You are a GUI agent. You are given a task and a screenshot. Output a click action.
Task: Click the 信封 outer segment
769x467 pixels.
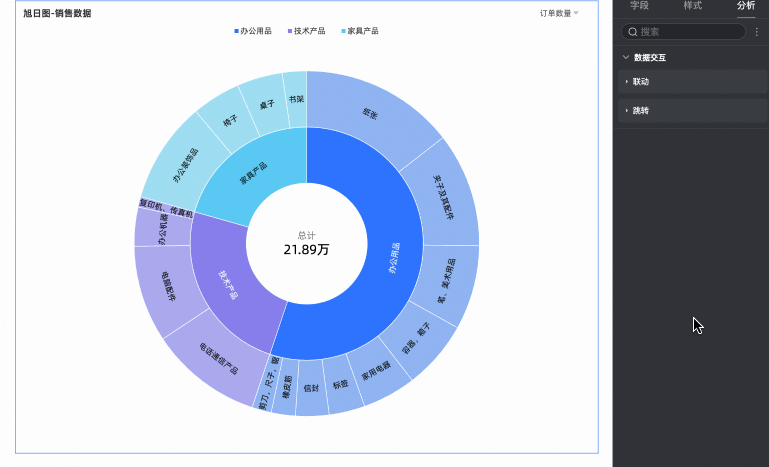click(x=311, y=388)
